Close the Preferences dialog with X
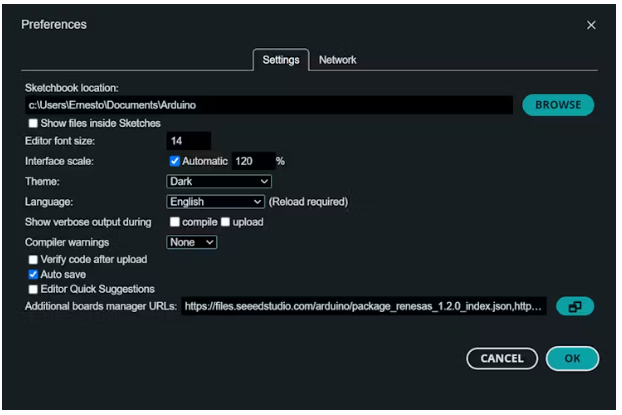The width and height of the screenshot is (622, 415). (591, 25)
